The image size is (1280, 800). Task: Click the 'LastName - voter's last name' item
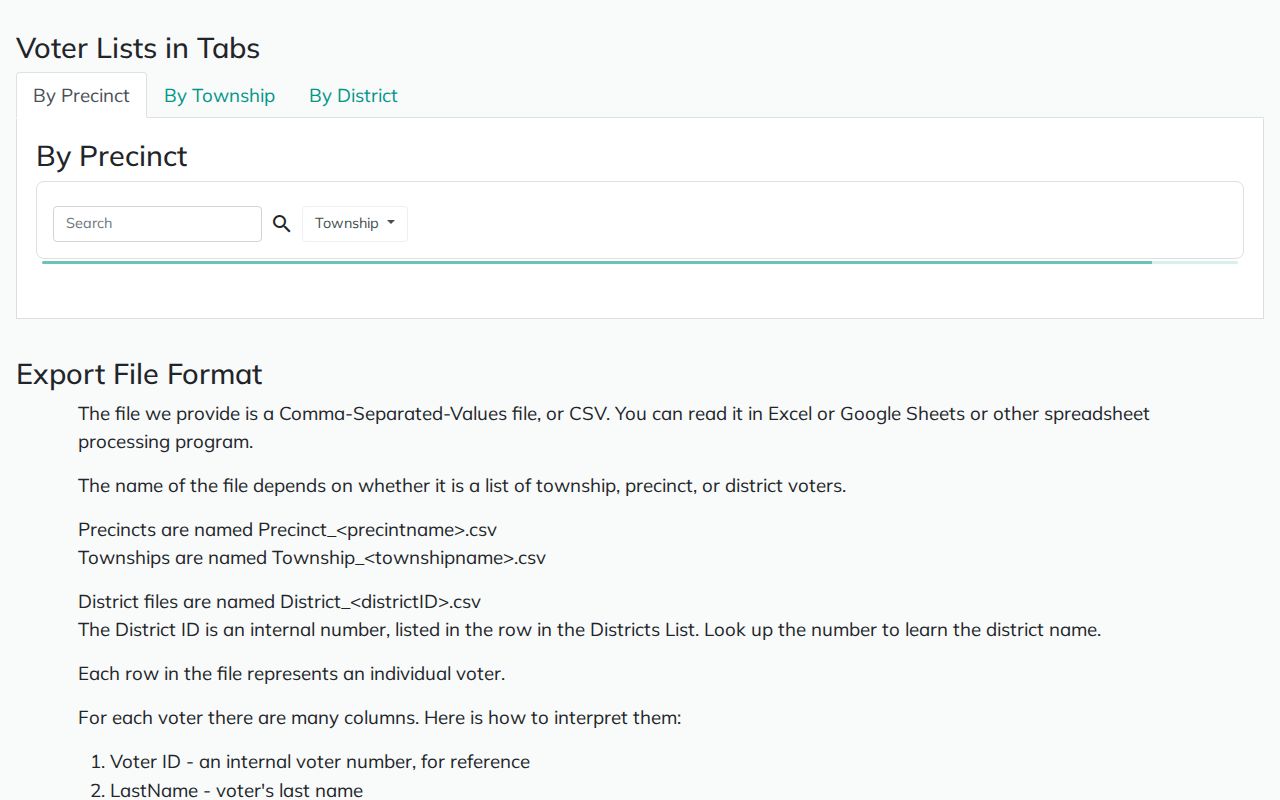coord(236,791)
